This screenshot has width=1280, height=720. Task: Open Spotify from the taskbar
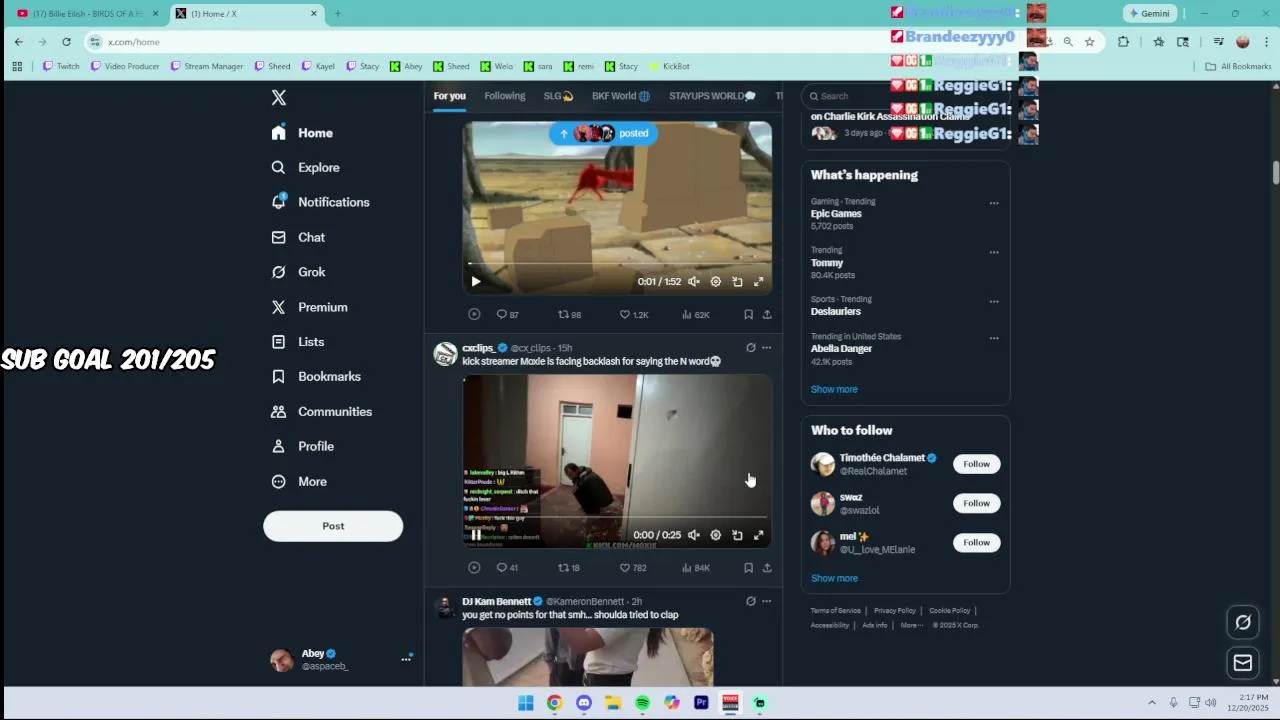tap(642, 703)
